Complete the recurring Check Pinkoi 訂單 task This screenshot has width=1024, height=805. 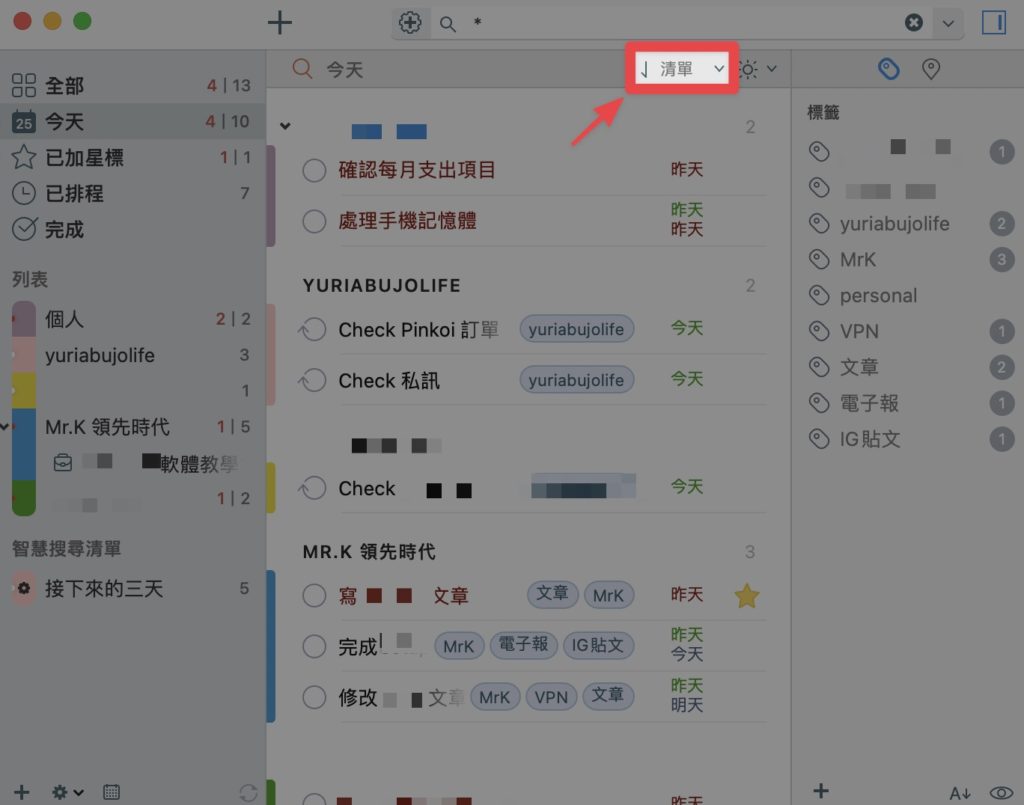coord(313,329)
